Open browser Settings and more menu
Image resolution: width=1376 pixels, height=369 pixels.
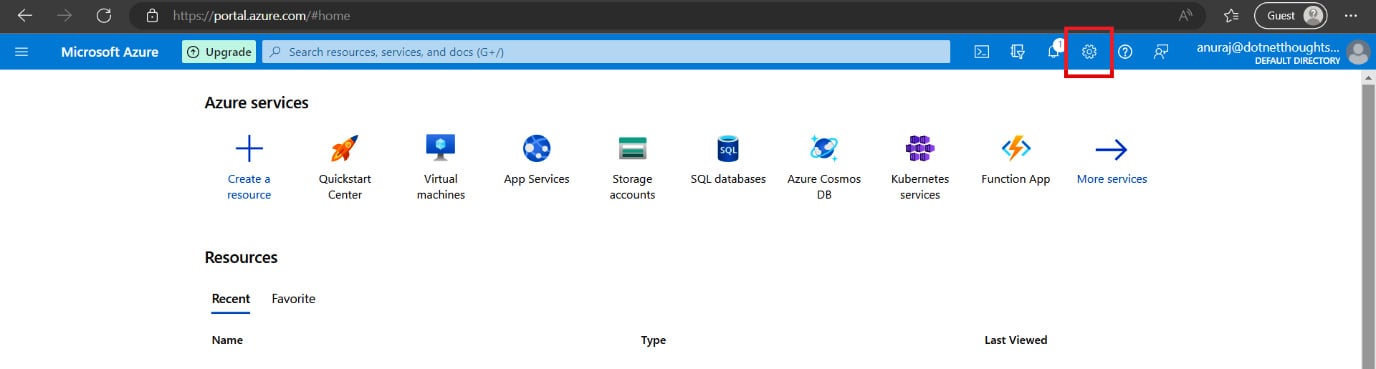pyautogui.click(x=1352, y=16)
